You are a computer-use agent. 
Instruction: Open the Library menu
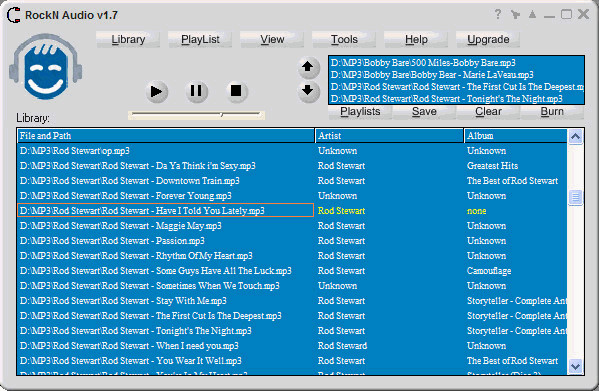[x=128, y=39]
